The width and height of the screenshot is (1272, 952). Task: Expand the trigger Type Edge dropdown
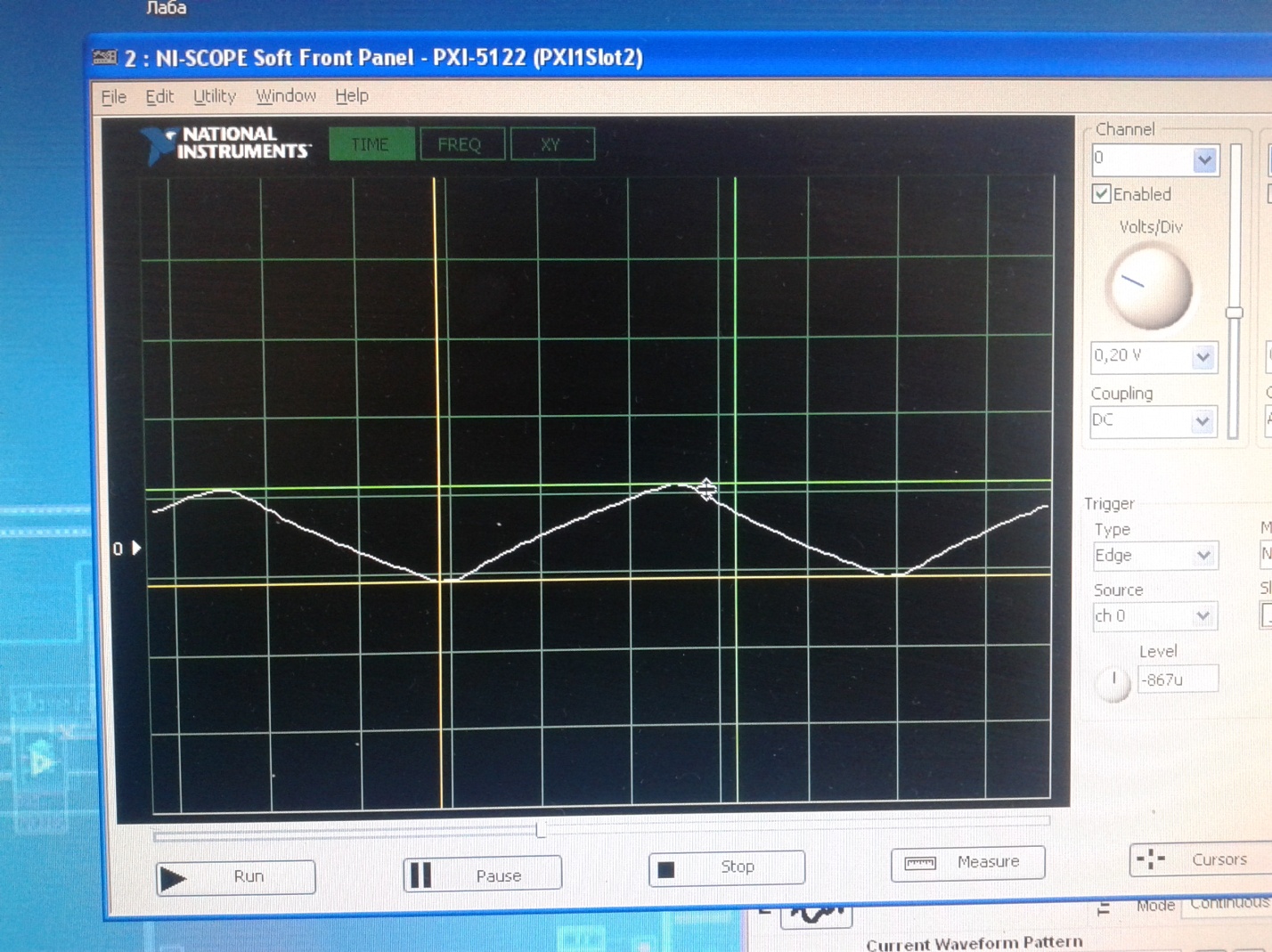[1203, 556]
